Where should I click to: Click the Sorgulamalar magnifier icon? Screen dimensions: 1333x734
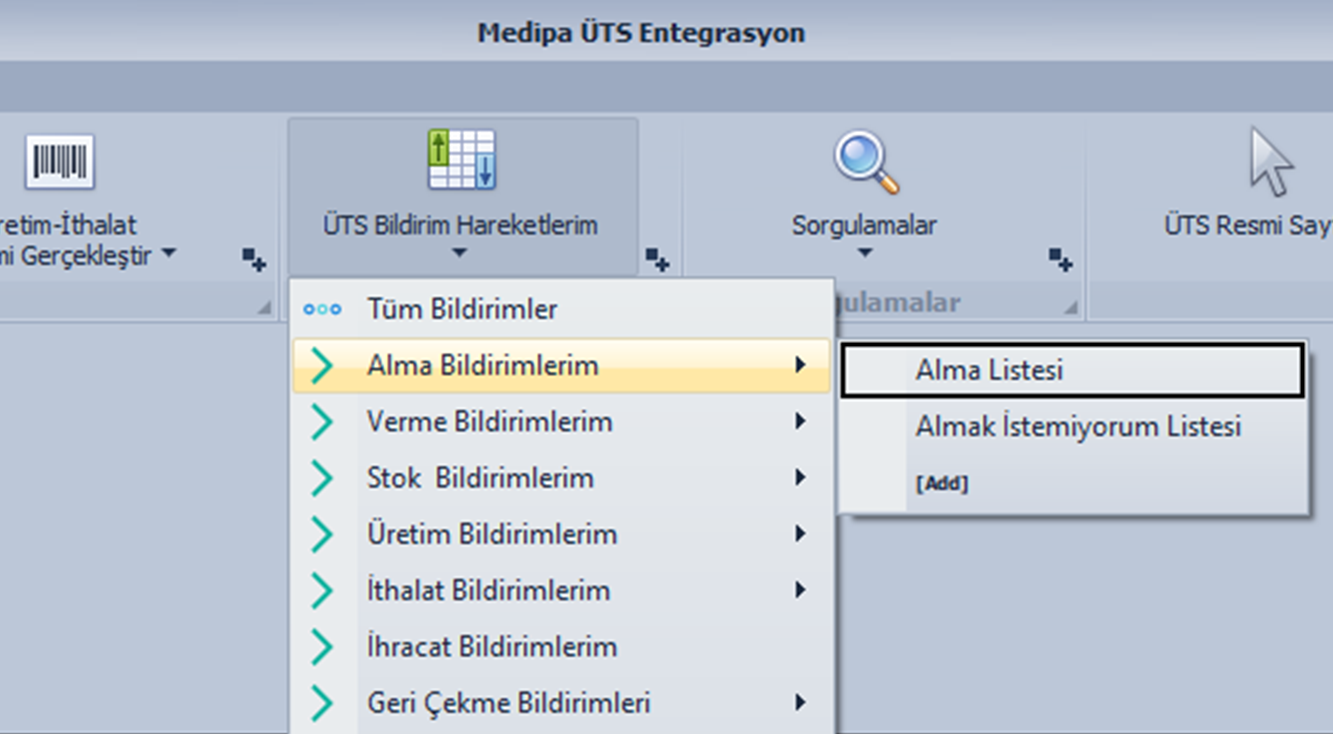865,162
